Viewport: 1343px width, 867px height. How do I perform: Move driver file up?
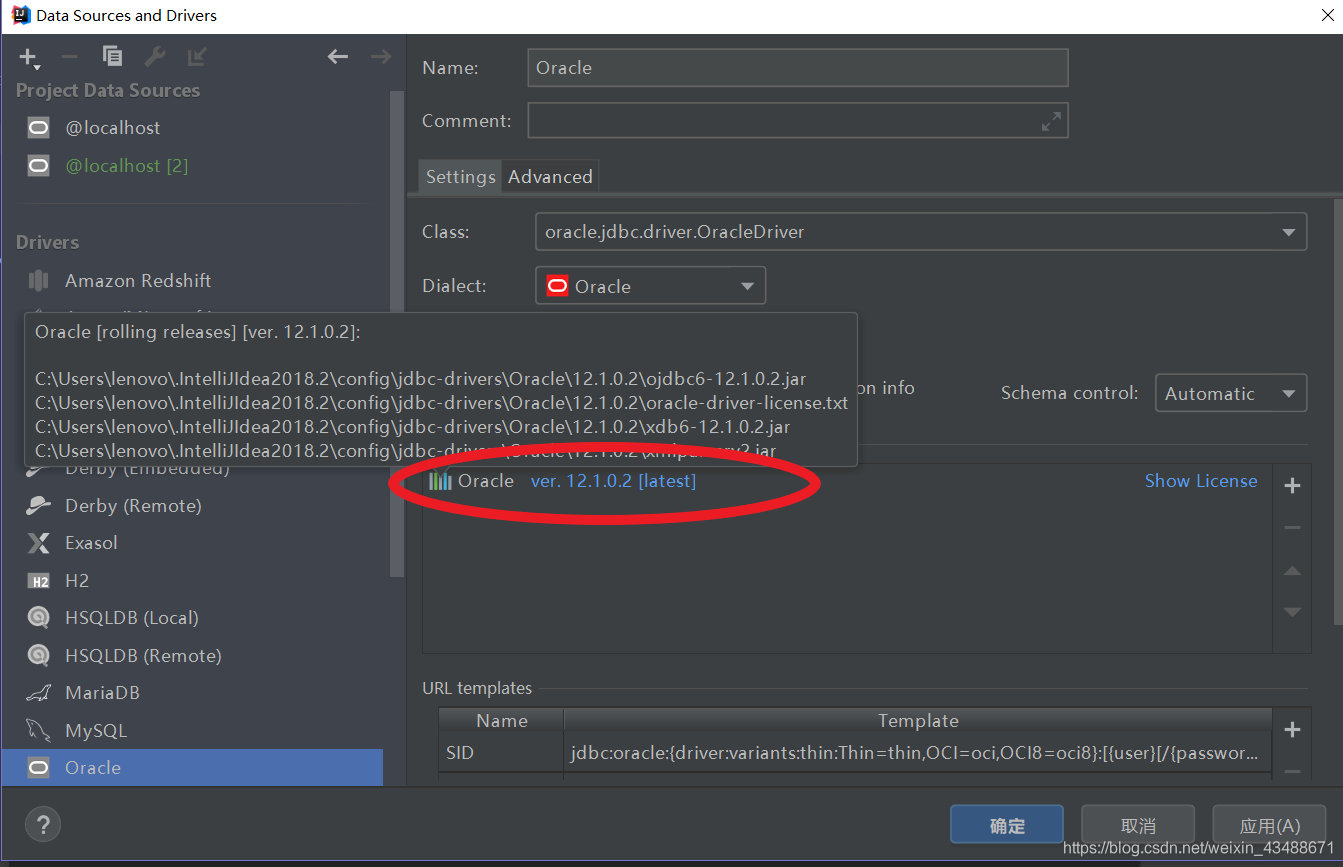pos(1292,570)
